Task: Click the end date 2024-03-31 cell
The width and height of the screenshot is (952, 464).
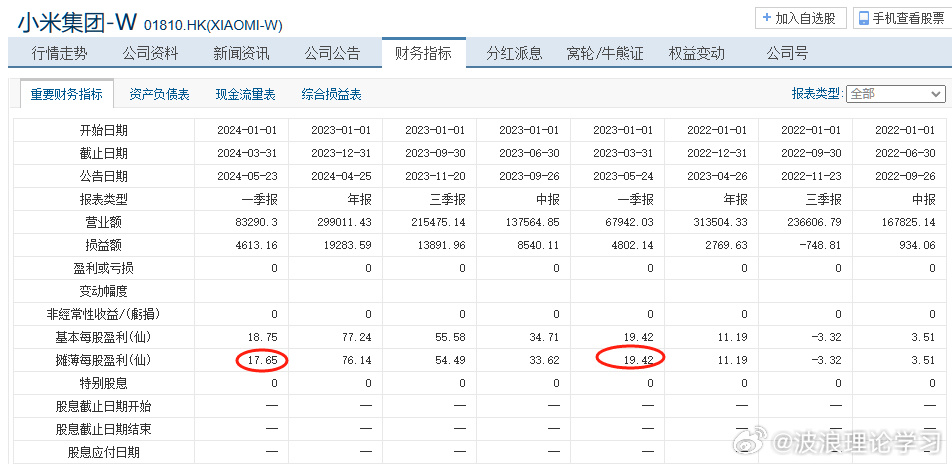Action: tap(247, 153)
